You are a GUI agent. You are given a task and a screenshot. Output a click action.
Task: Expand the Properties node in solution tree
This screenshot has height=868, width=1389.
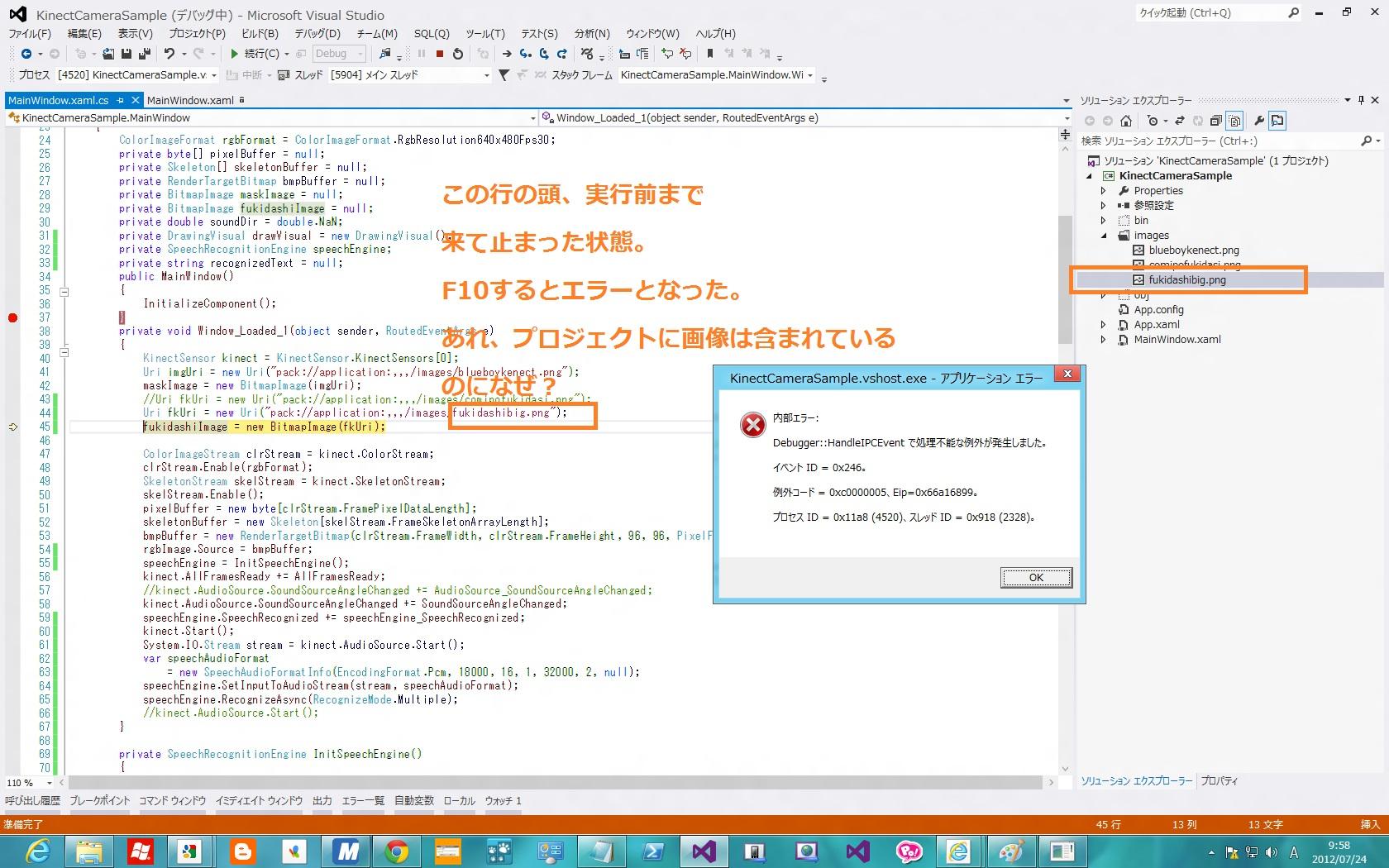coord(1103,191)
